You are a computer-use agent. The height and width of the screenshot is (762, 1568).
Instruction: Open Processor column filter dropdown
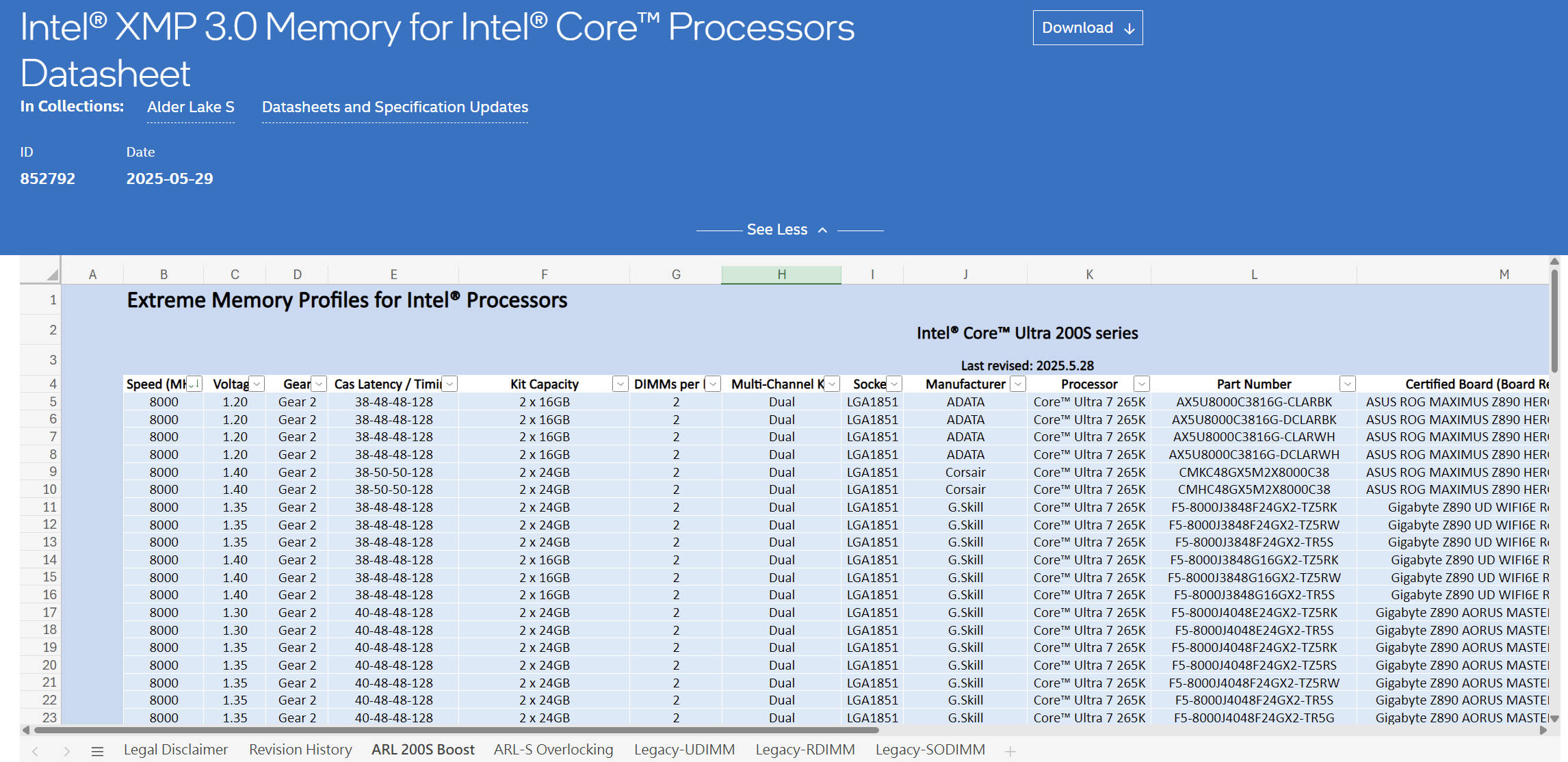tap(1142, 384)
